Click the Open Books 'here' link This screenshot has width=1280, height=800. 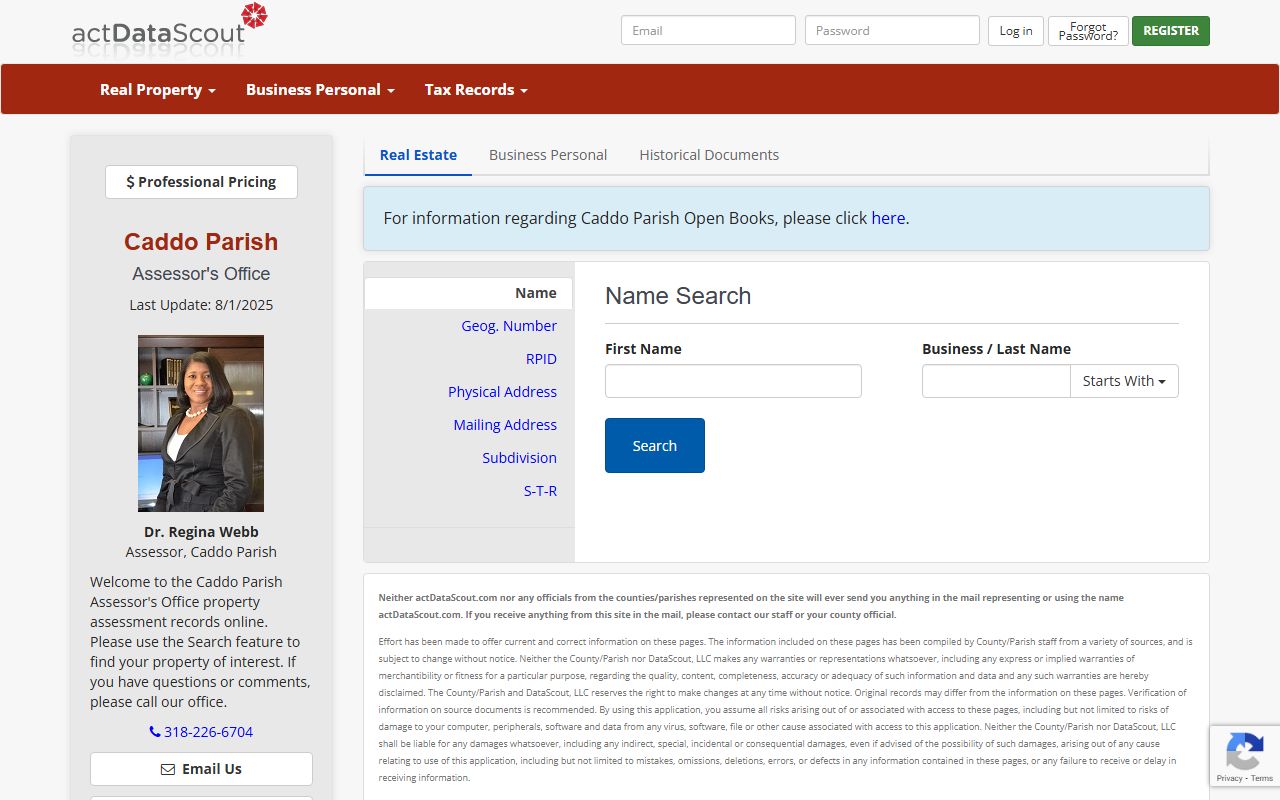(x=887, y=218)
